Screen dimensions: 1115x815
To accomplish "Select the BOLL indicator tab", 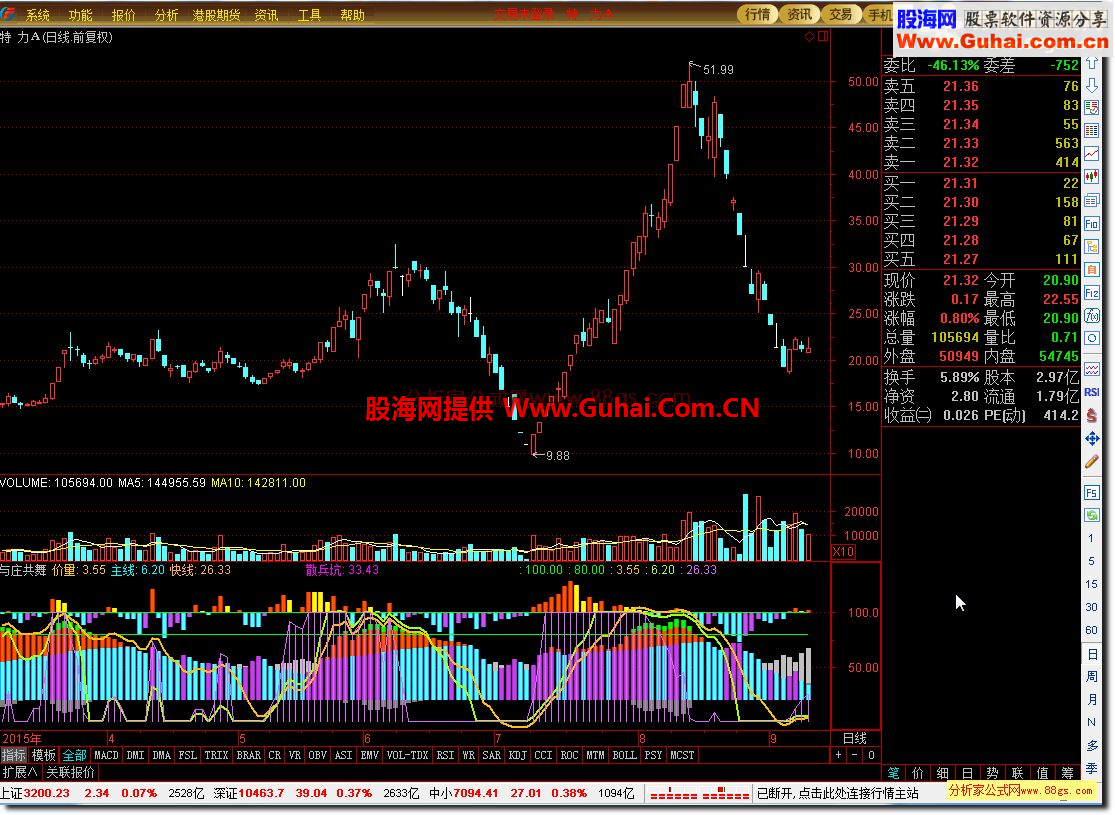I will coord(624,755).
